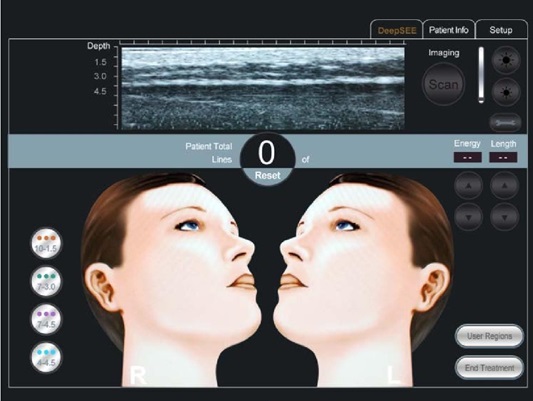The image size is (533, 401).
Task: Click the Energy value field
Action: pyautogui.click(x=467, y=157)
